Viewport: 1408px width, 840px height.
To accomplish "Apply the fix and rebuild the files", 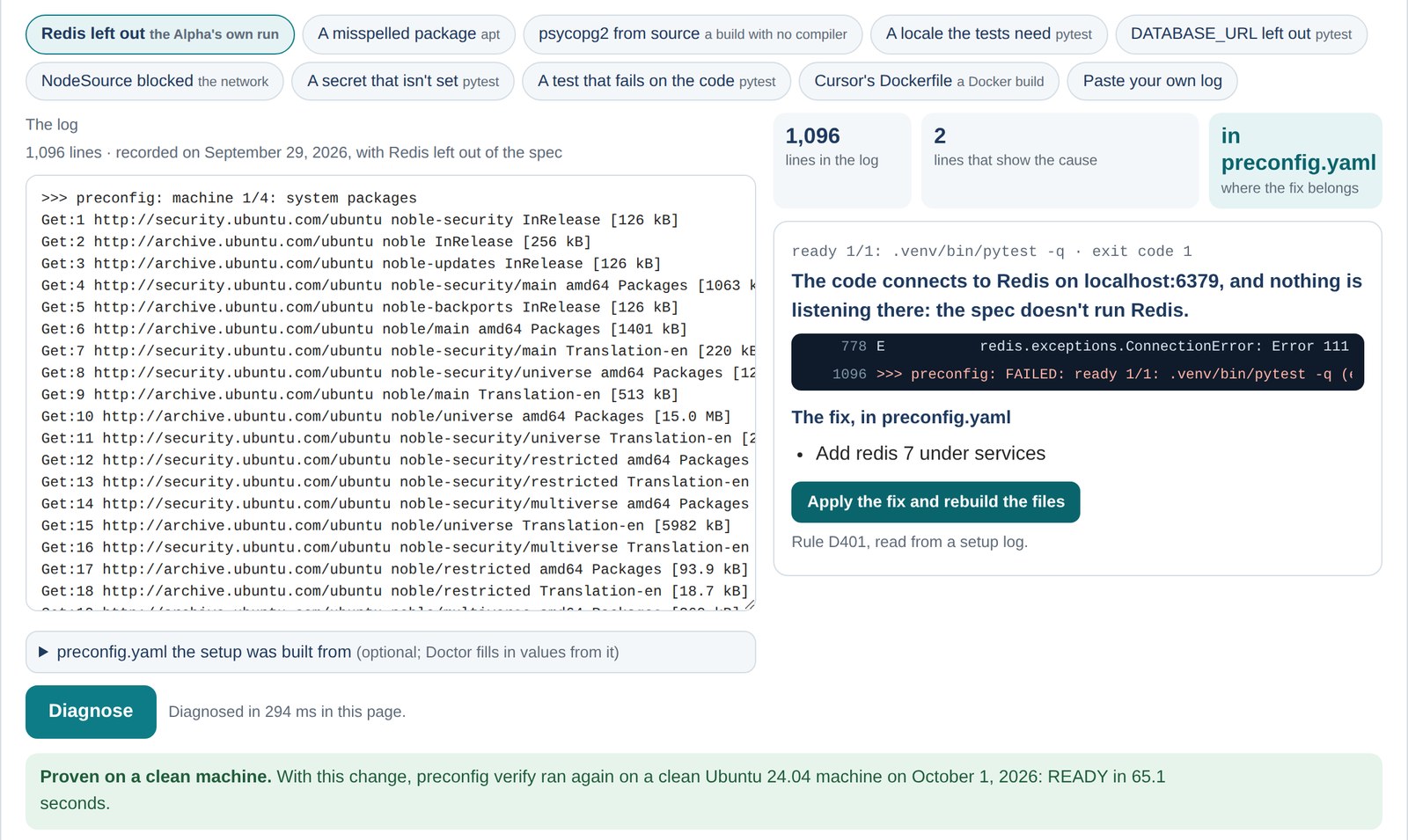I will (x=935, y=502).
